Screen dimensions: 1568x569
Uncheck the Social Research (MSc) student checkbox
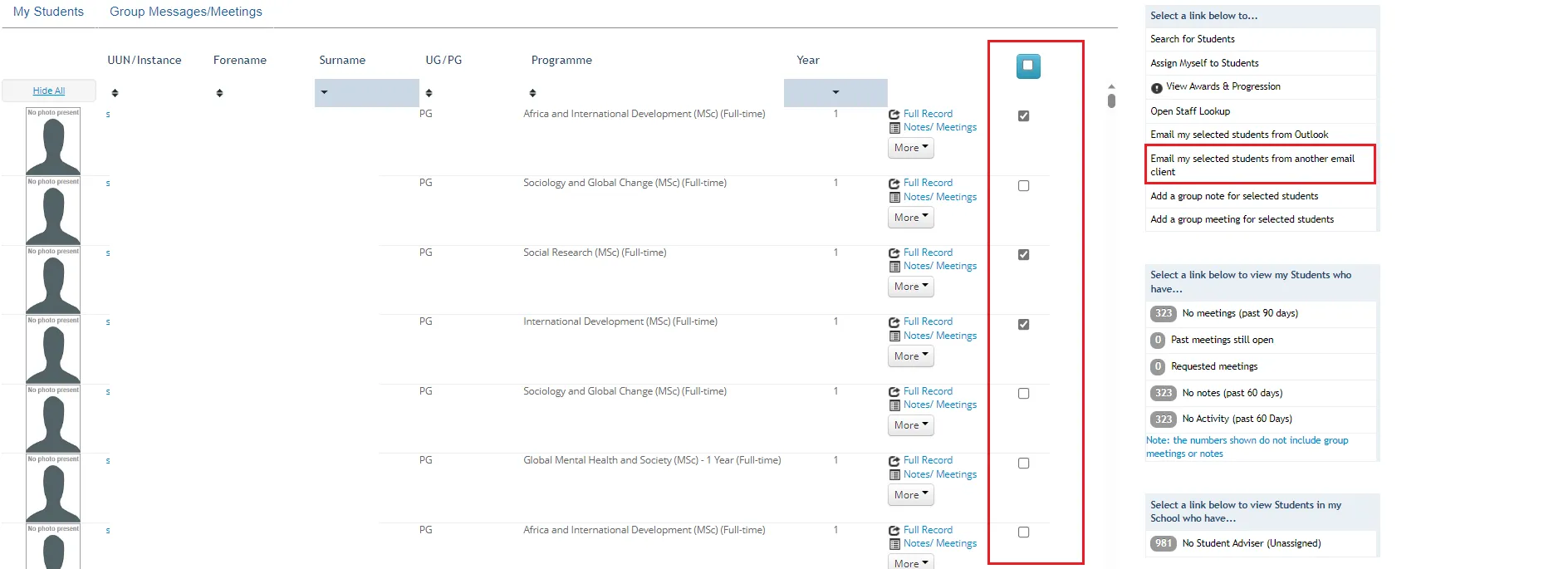pyautogui.click(x=1023, y=255)
